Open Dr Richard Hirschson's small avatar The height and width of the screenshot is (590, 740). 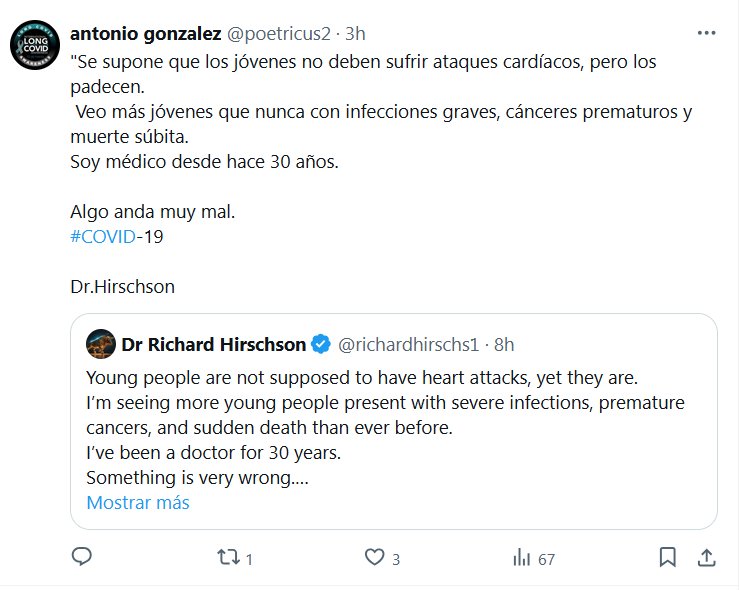(x=99, y=345)
